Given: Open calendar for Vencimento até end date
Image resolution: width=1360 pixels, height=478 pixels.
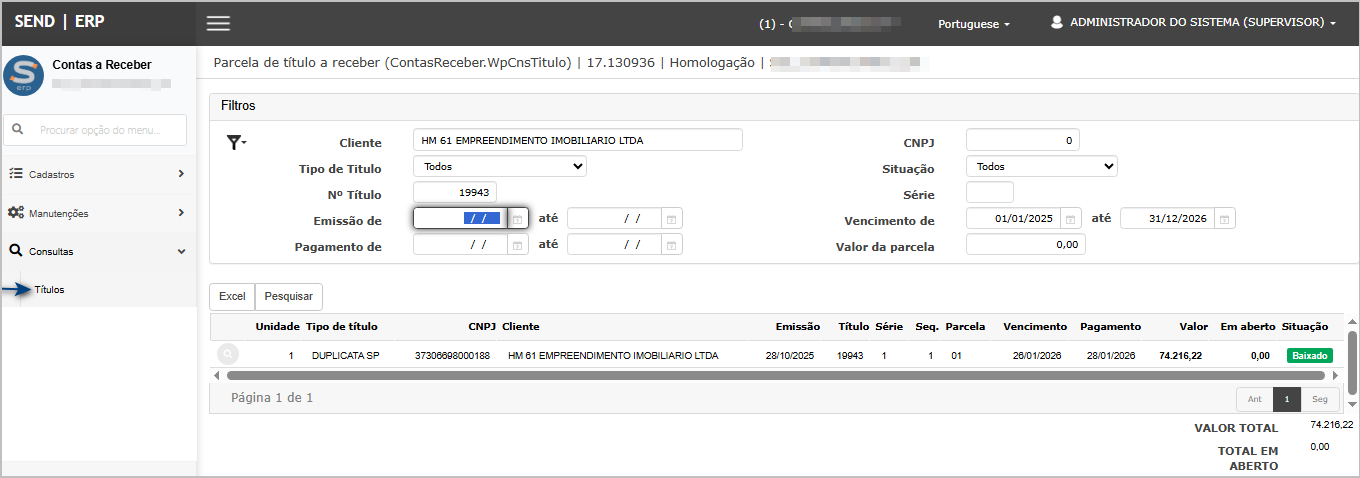Looking at the screenshot, I should (1225, 219).
